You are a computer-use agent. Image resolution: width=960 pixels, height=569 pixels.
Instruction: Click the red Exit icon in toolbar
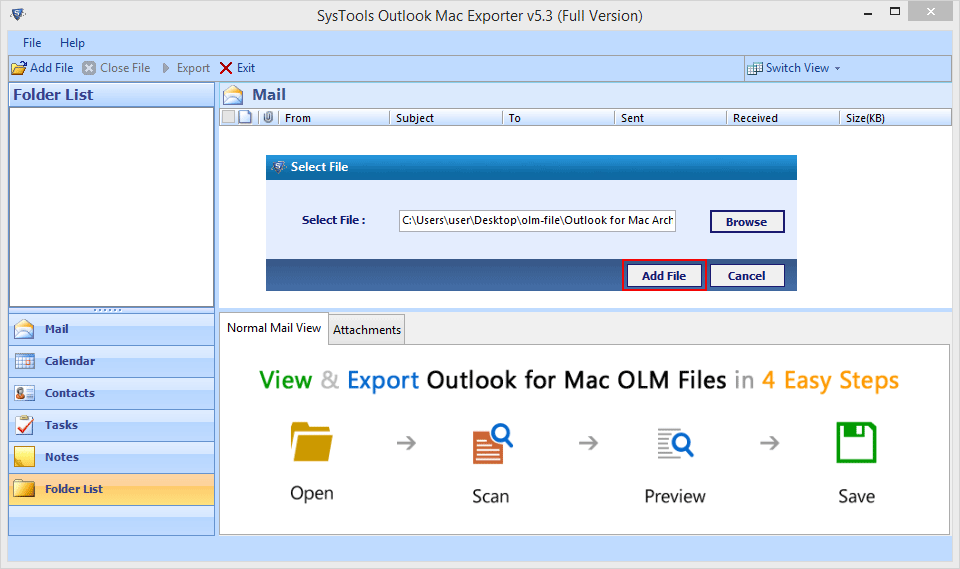coord(226,68)
